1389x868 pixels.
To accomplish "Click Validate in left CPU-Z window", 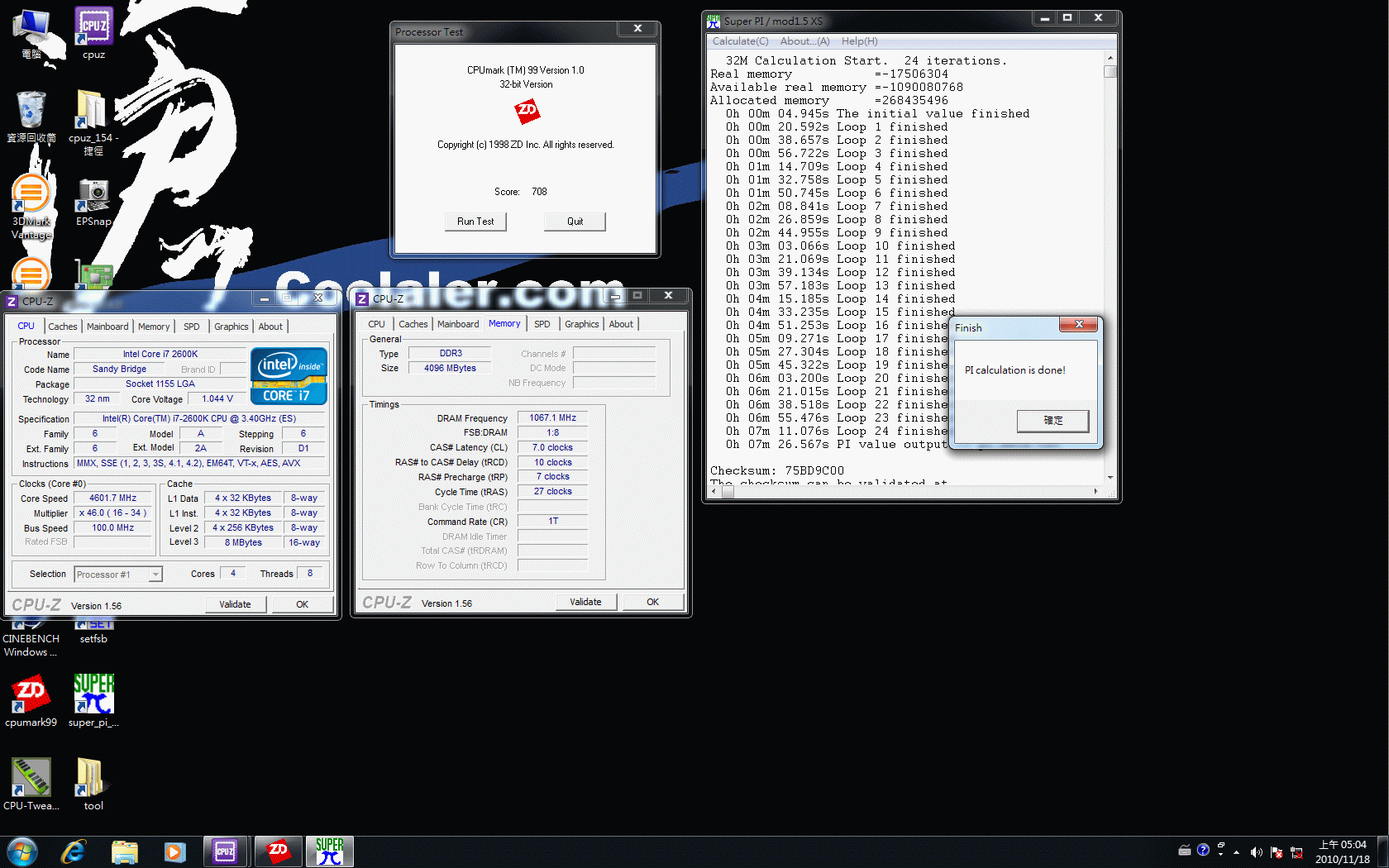I will click(x=235, y=604).
